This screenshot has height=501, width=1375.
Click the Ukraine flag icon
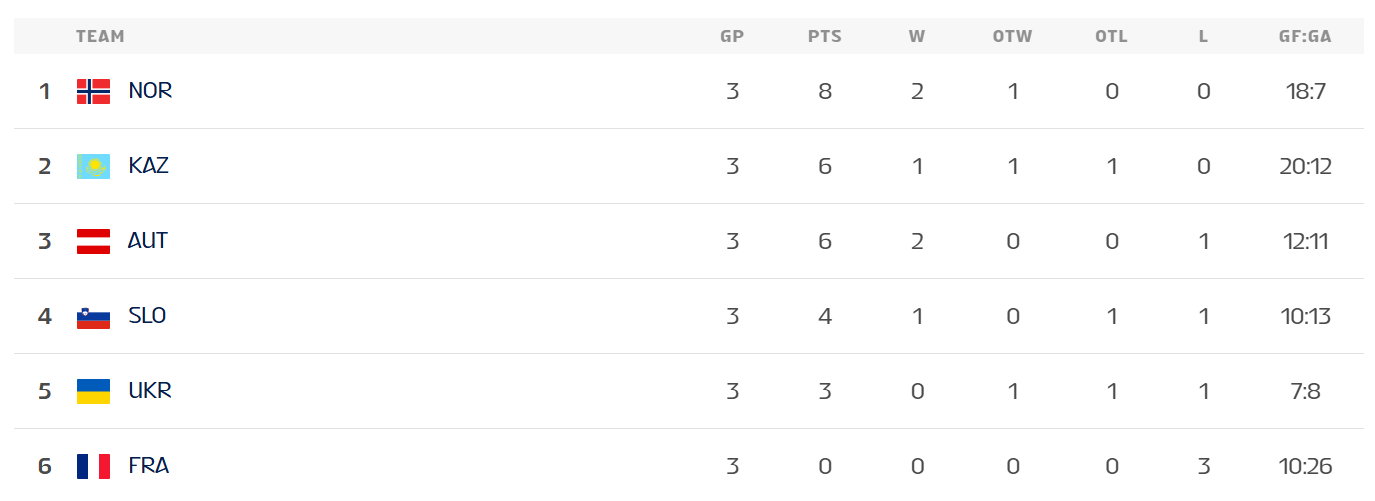tap(93, 391)
